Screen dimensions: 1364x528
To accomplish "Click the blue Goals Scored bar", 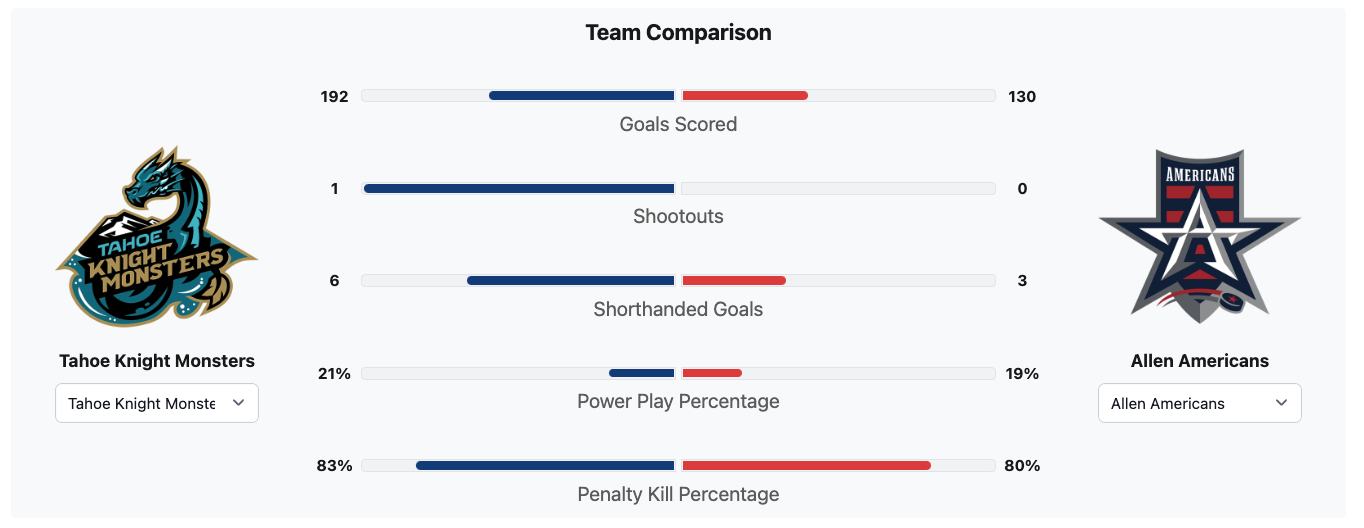I will 581,96.
